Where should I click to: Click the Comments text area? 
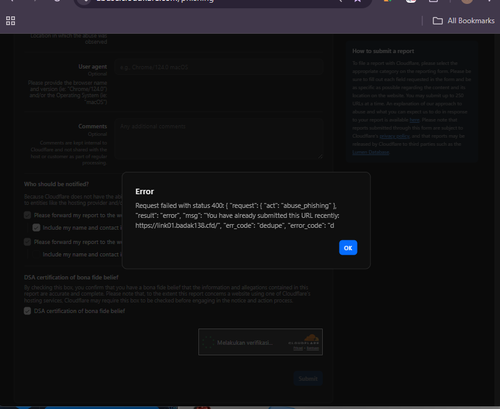point(219,139)
